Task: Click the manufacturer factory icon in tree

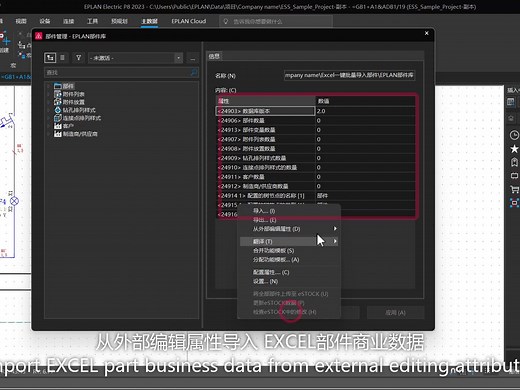Action: click(58, 134)
